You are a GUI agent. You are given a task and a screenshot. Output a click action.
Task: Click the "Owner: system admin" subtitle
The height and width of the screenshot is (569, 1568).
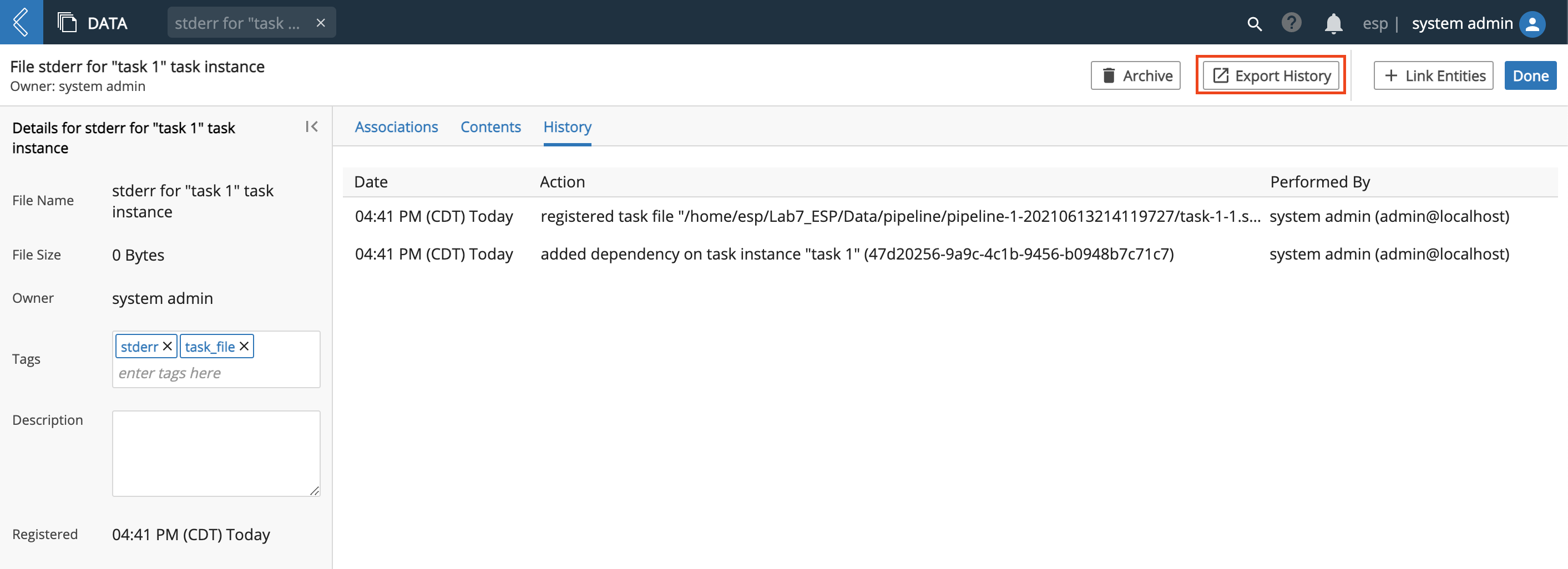[78, 87]
